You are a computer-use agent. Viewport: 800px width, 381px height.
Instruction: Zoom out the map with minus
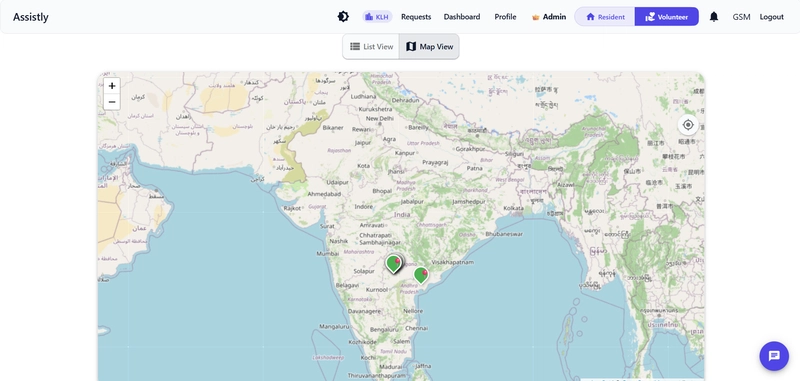point(112,102)
